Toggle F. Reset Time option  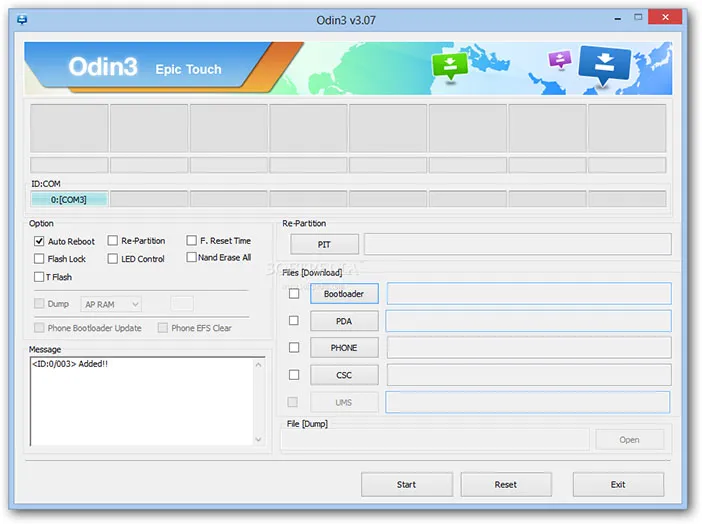(191, 241)
